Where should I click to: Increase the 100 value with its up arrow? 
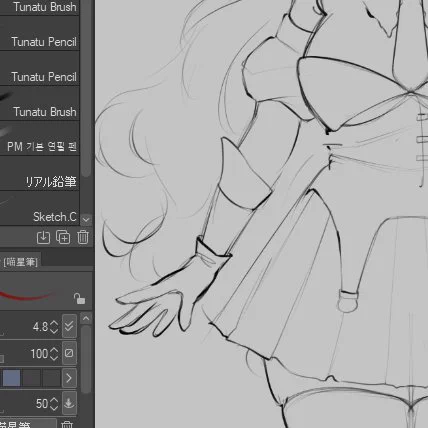54,350
